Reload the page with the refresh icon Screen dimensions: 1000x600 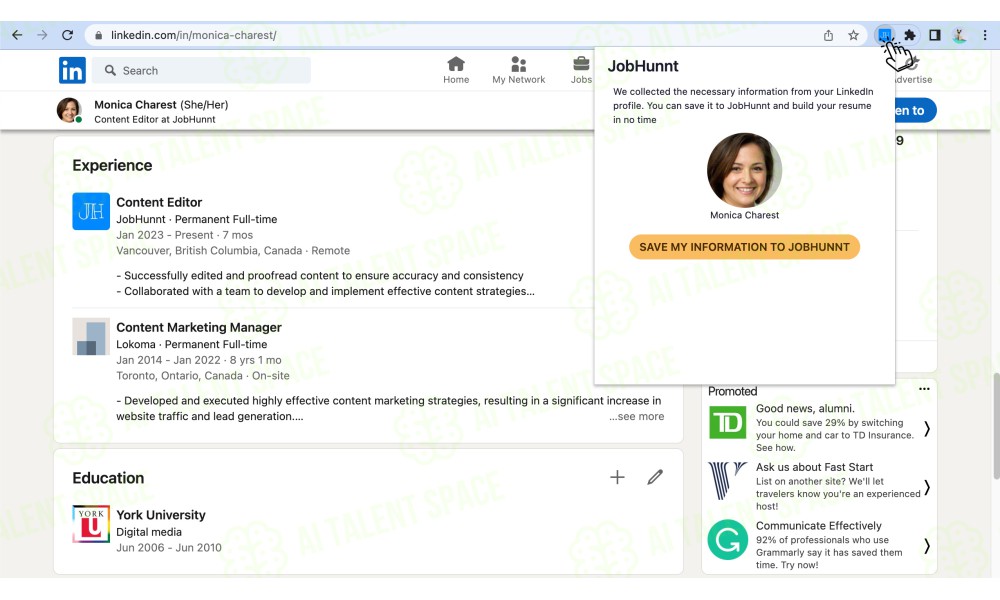point(68,35)
